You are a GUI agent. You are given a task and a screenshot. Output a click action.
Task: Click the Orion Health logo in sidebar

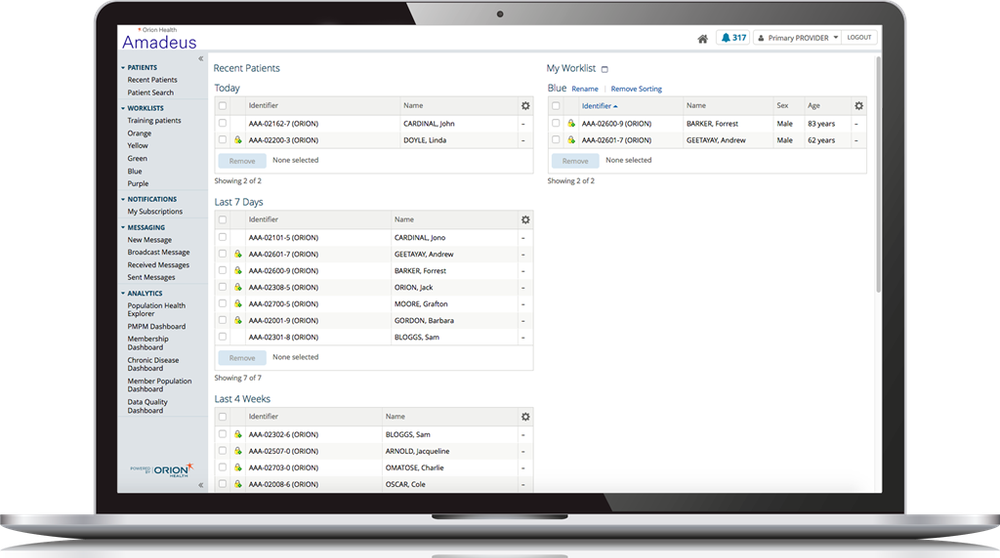pos(162,471)
